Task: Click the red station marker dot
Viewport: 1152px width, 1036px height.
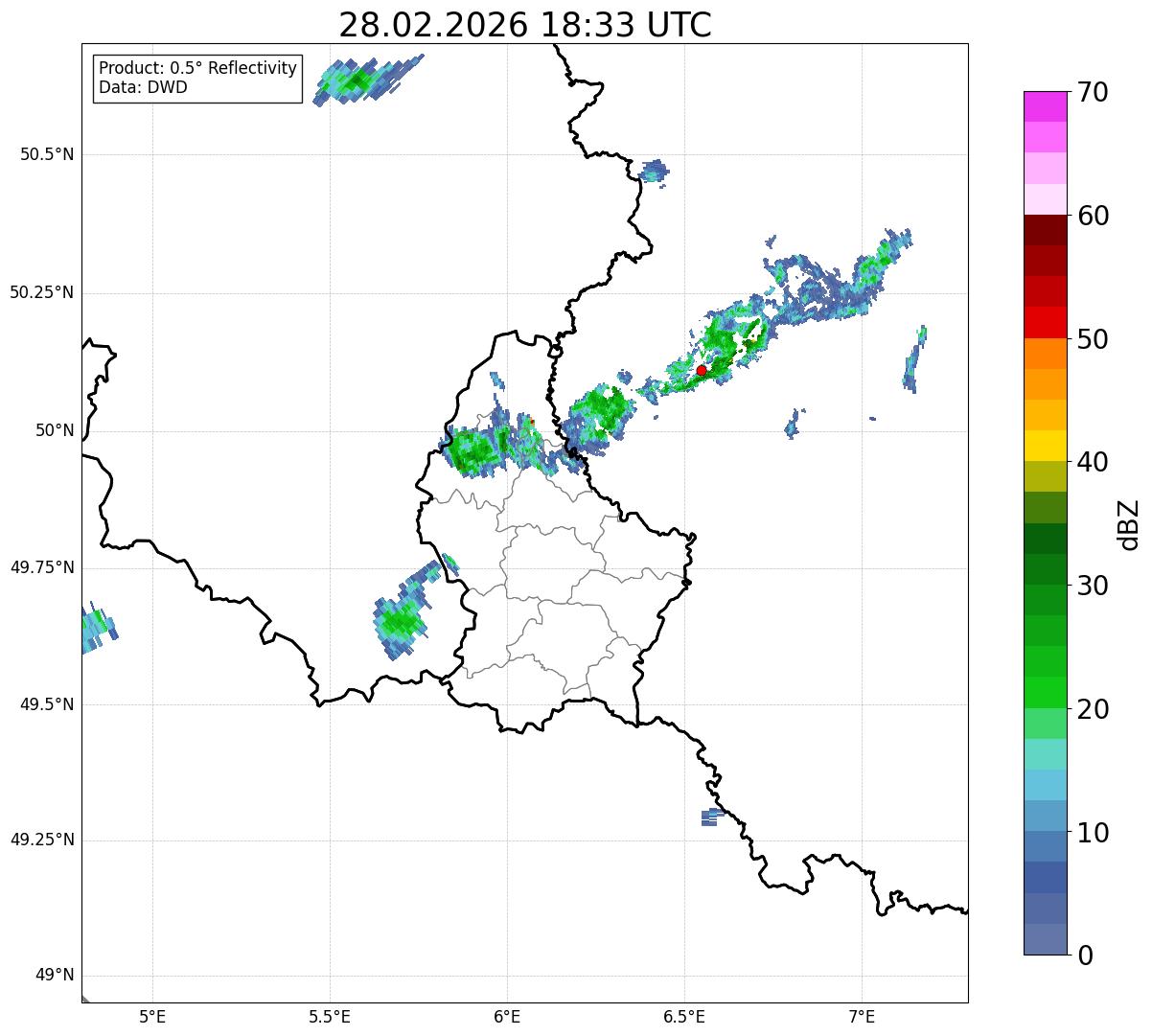Action: [702, 370]
